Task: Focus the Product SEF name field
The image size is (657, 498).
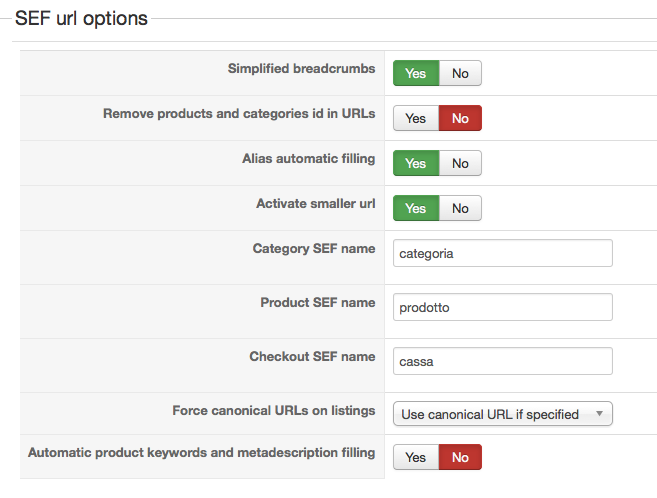Action: click(502, 307)
